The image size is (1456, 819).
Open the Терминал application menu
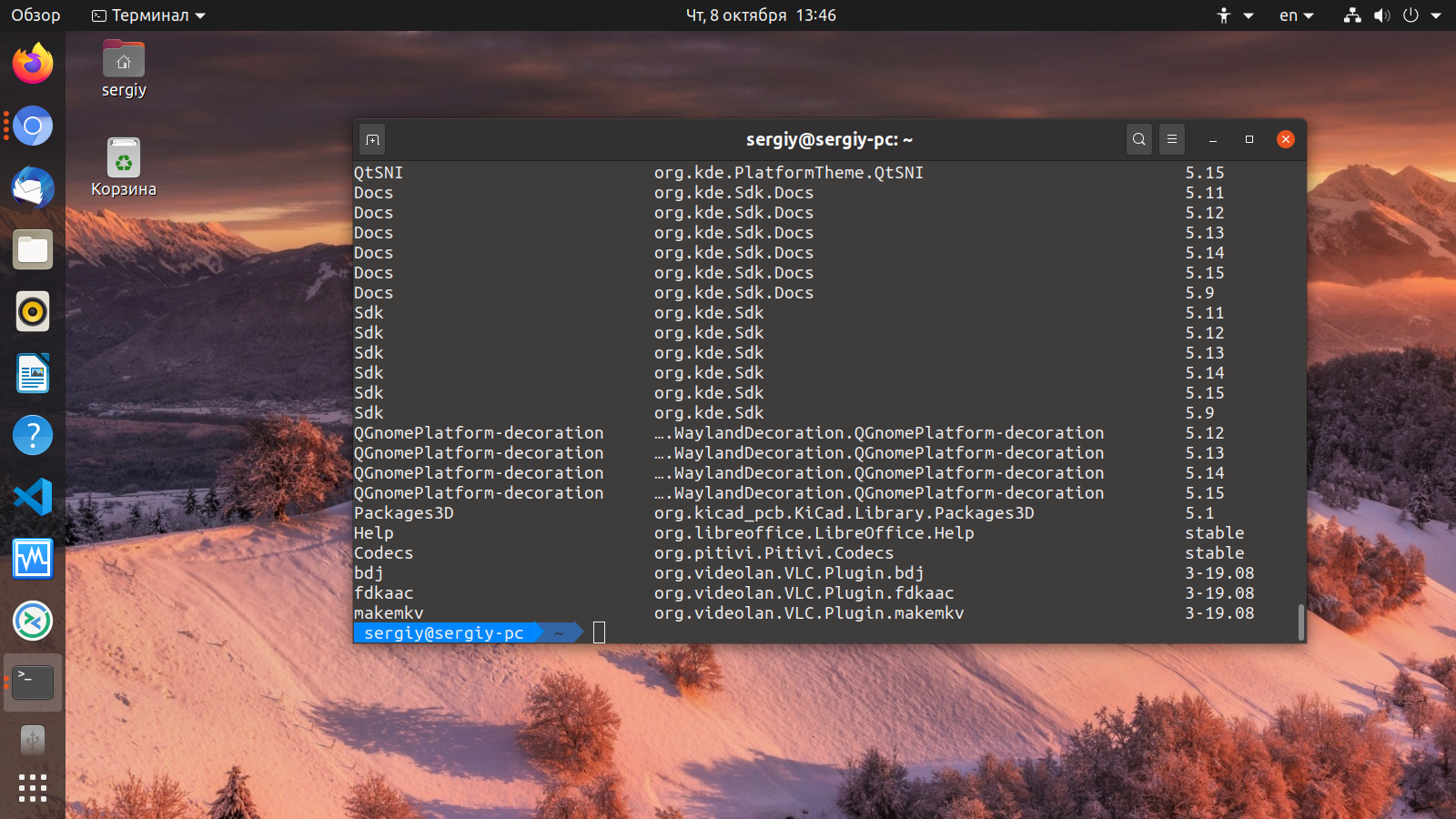[x=149, y=15]
